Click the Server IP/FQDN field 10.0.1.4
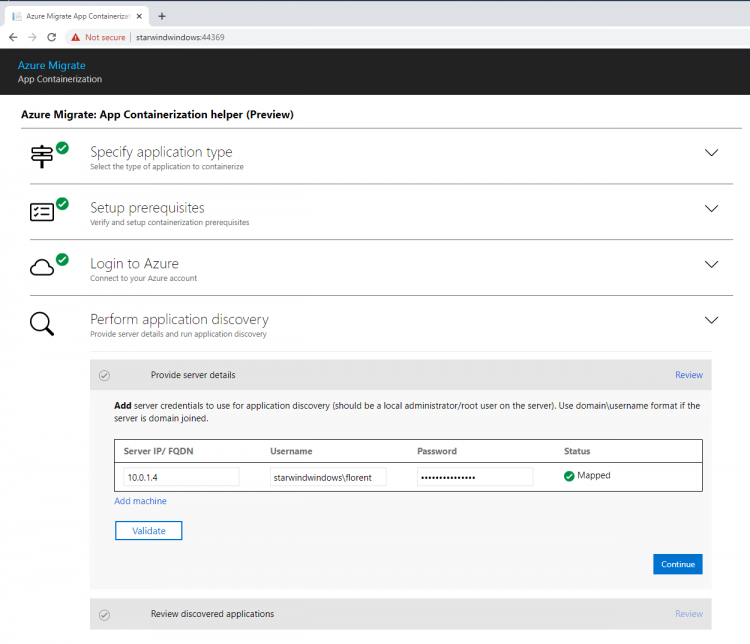750x644 pixels. 181,477
